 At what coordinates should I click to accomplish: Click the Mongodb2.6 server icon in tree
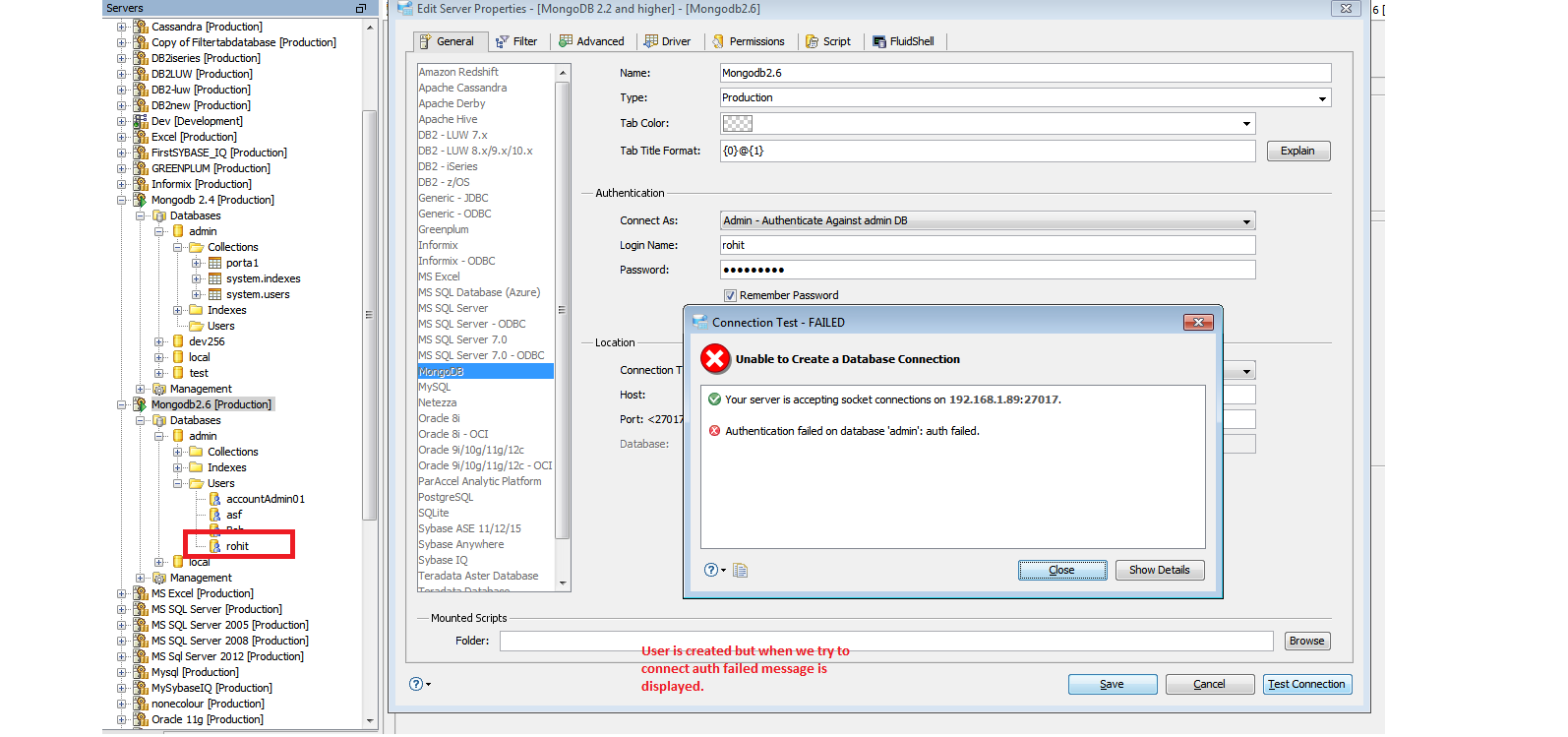pos(141,404)
